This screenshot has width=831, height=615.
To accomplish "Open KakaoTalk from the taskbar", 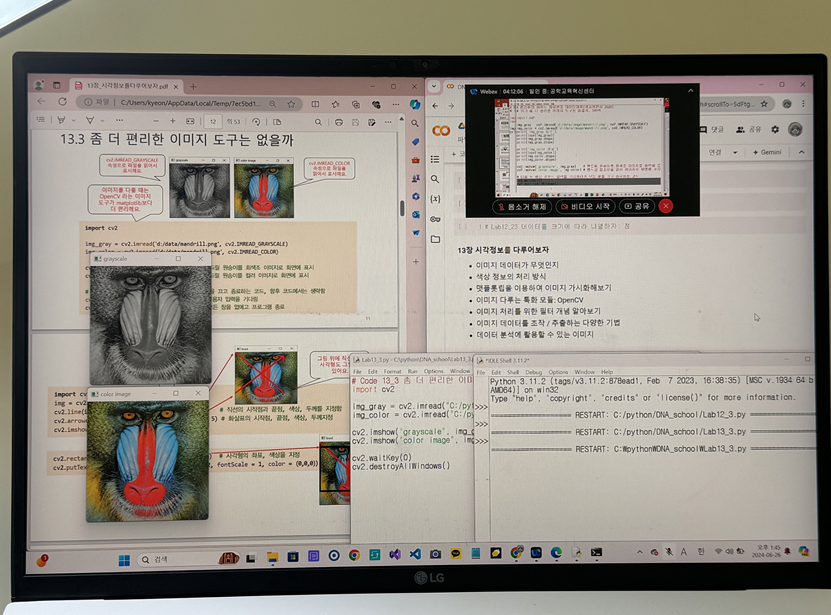I will [455, 554].
